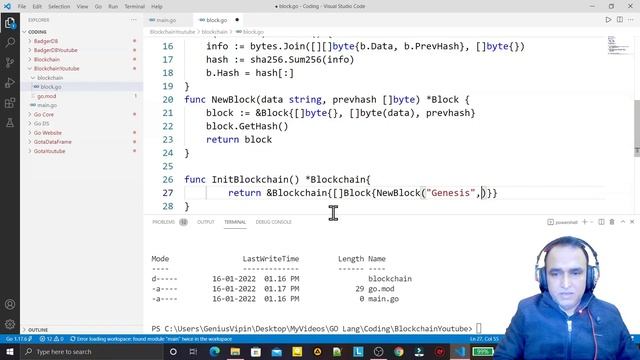Image resolution: width=640 pixels, height=360 pixels.
Task: Open the Help menu
Action: click(x=157, y=7)
